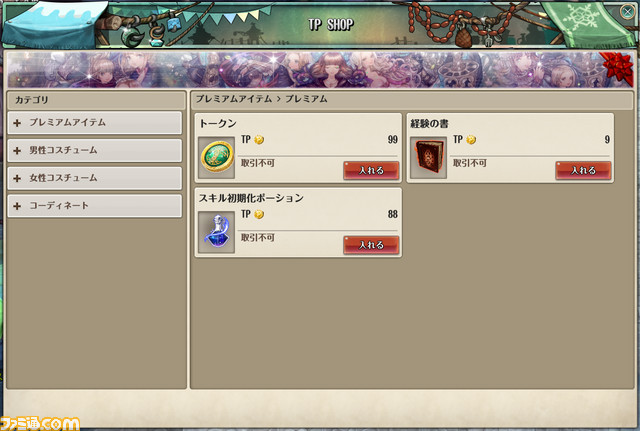Expand the 男性コスチューム plus sign
Screen dimensions: 640x431
pos(17,151)
